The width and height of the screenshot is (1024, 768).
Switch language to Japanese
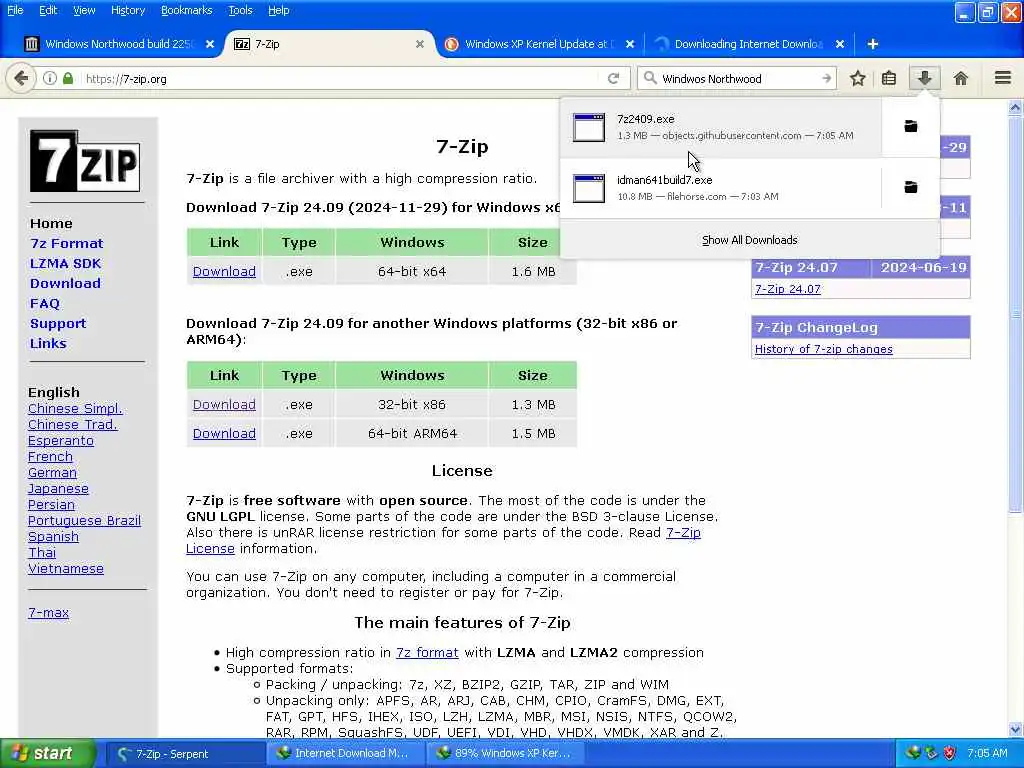pos(58,488)
